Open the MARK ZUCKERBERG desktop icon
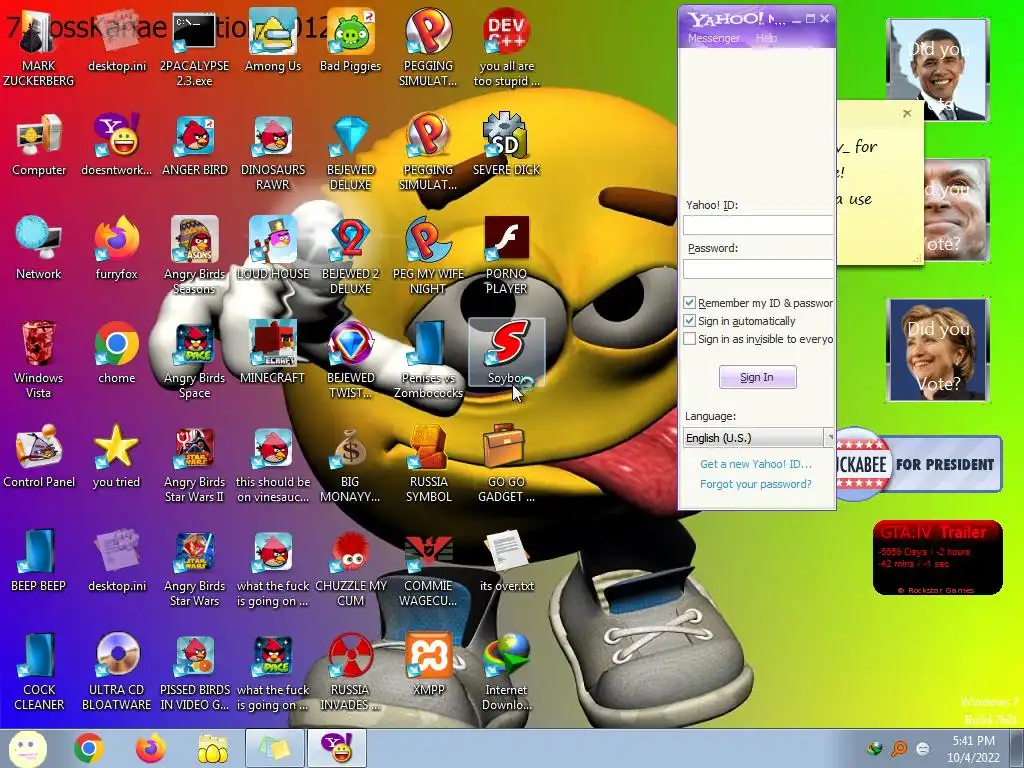 pyautogui.click(x=39, y=48)
